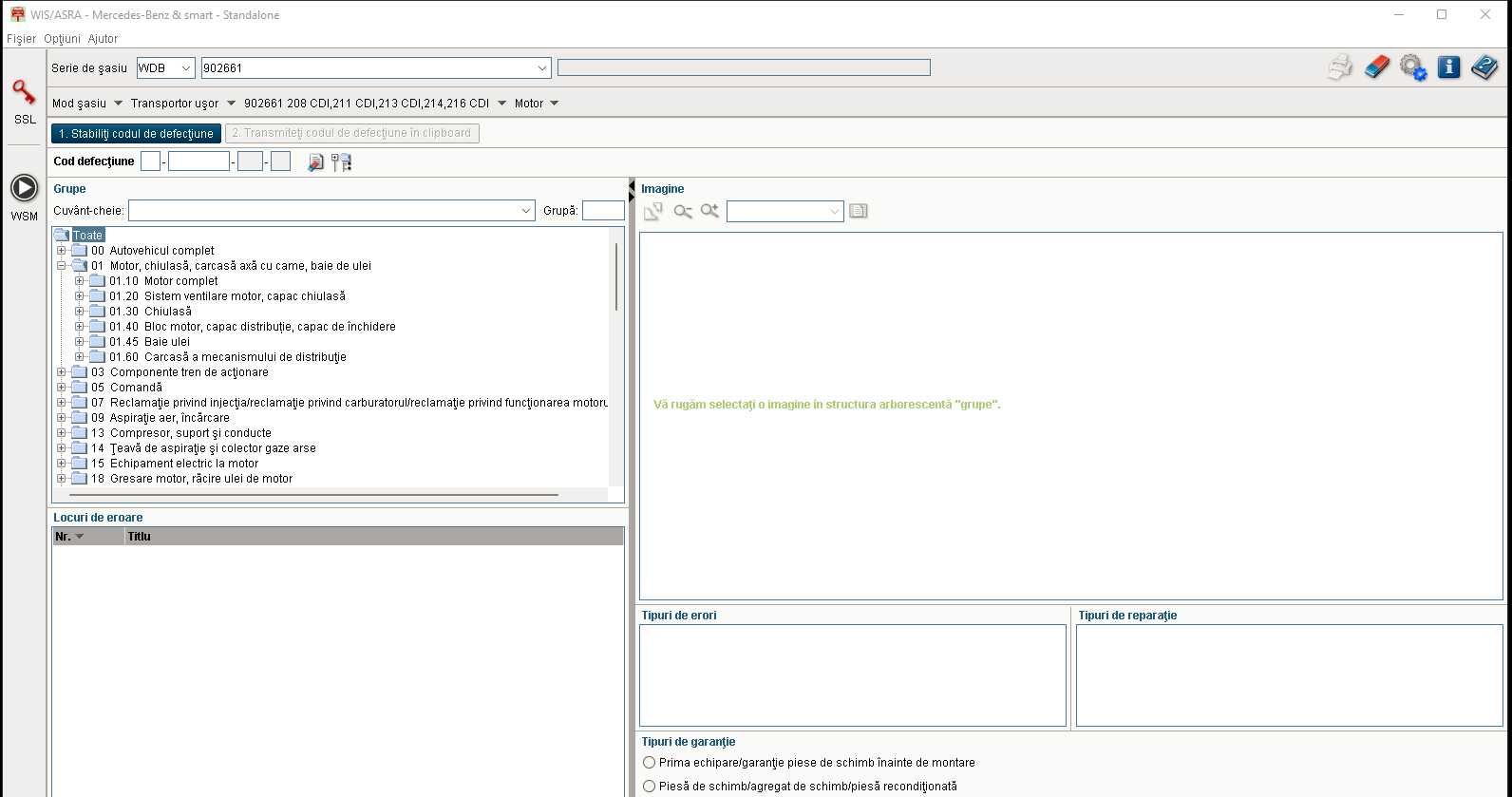Collapse the 01 Motor, chiulasă group
Viewport: 1512px width, 797px height.
(x=62, y=266)
